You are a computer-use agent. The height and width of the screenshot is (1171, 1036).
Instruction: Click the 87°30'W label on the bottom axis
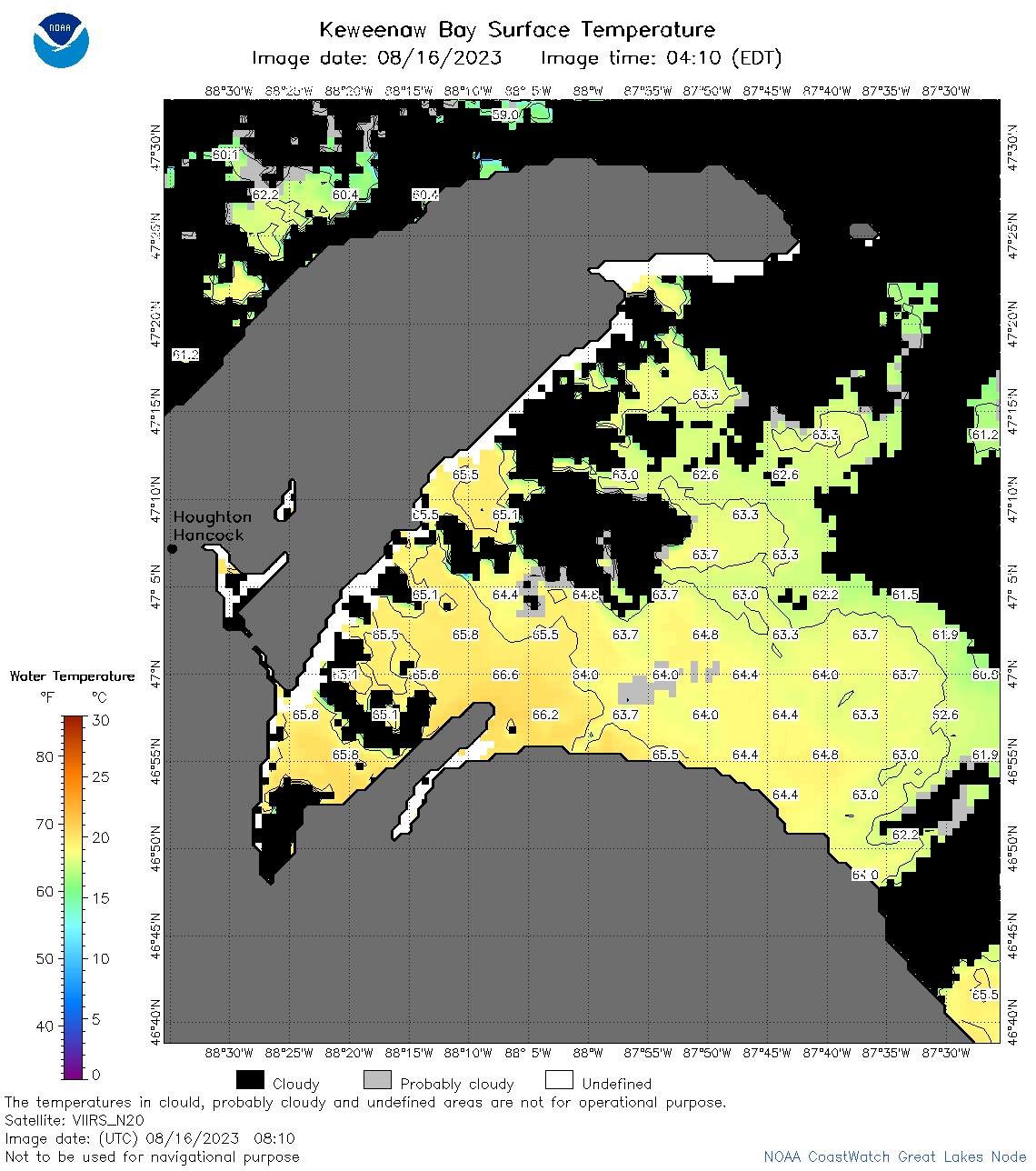946,1053
